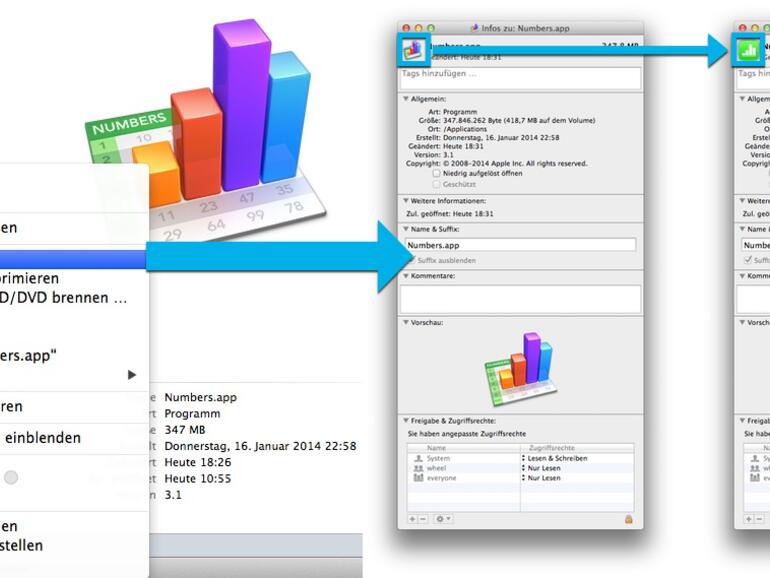Collapse 'Allgemein' triangle in the right info window
The height and width of the screenshot is (578, 770).
point(742,99)
